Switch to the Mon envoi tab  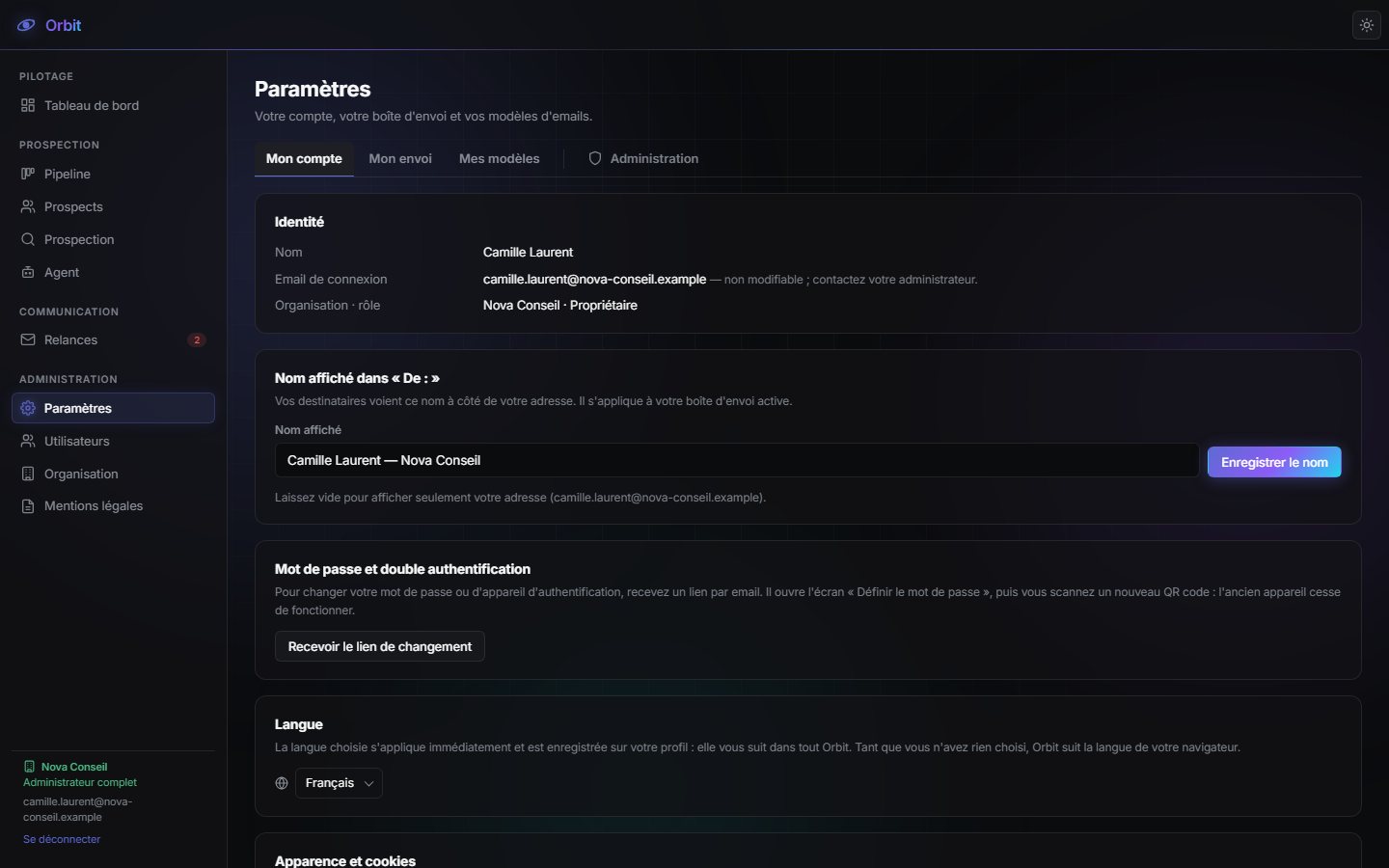tap(400, 158)
